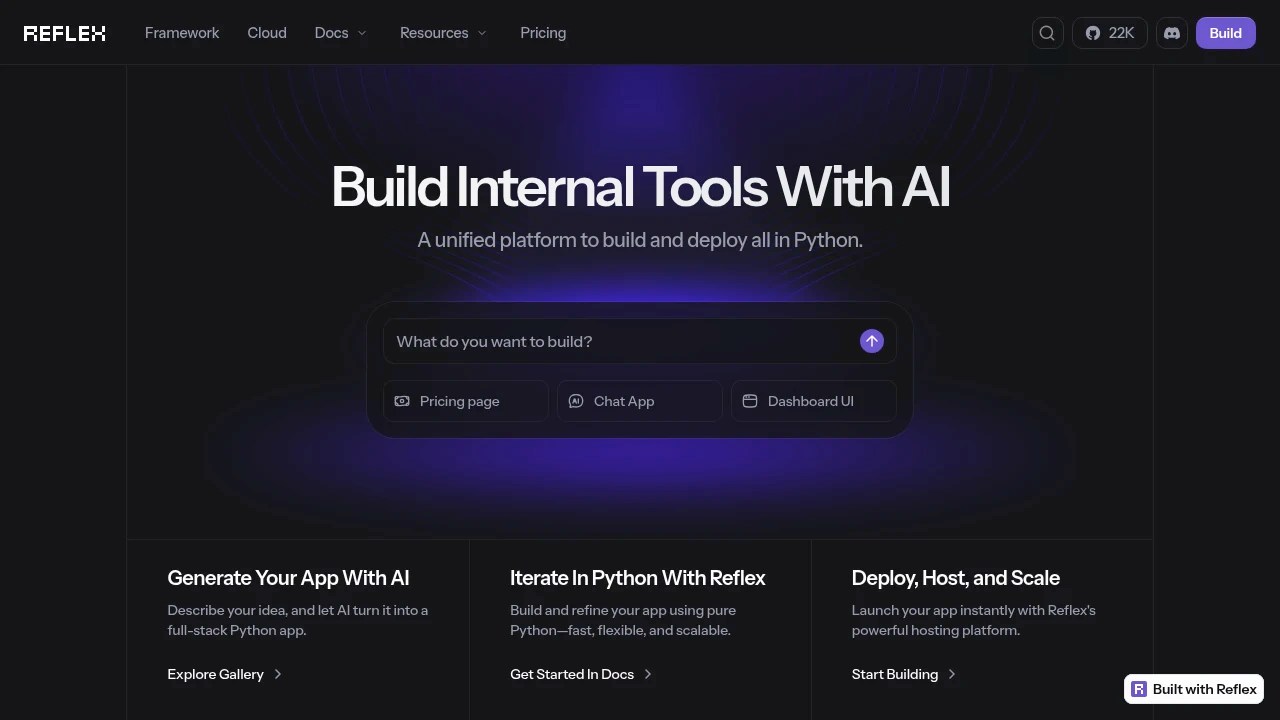1280x720 pixels.
Task: Click the calendar icon beside Dashboard UI
Action: pos(750,401)
